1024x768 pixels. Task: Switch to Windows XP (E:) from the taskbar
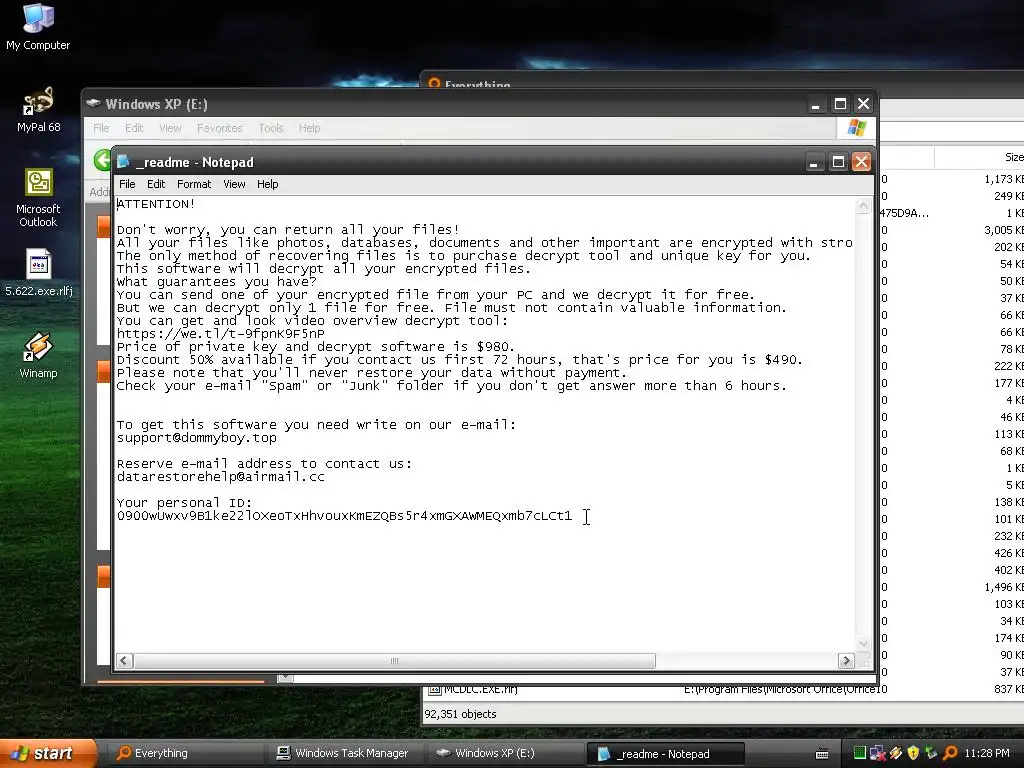[x=505, y=753]
